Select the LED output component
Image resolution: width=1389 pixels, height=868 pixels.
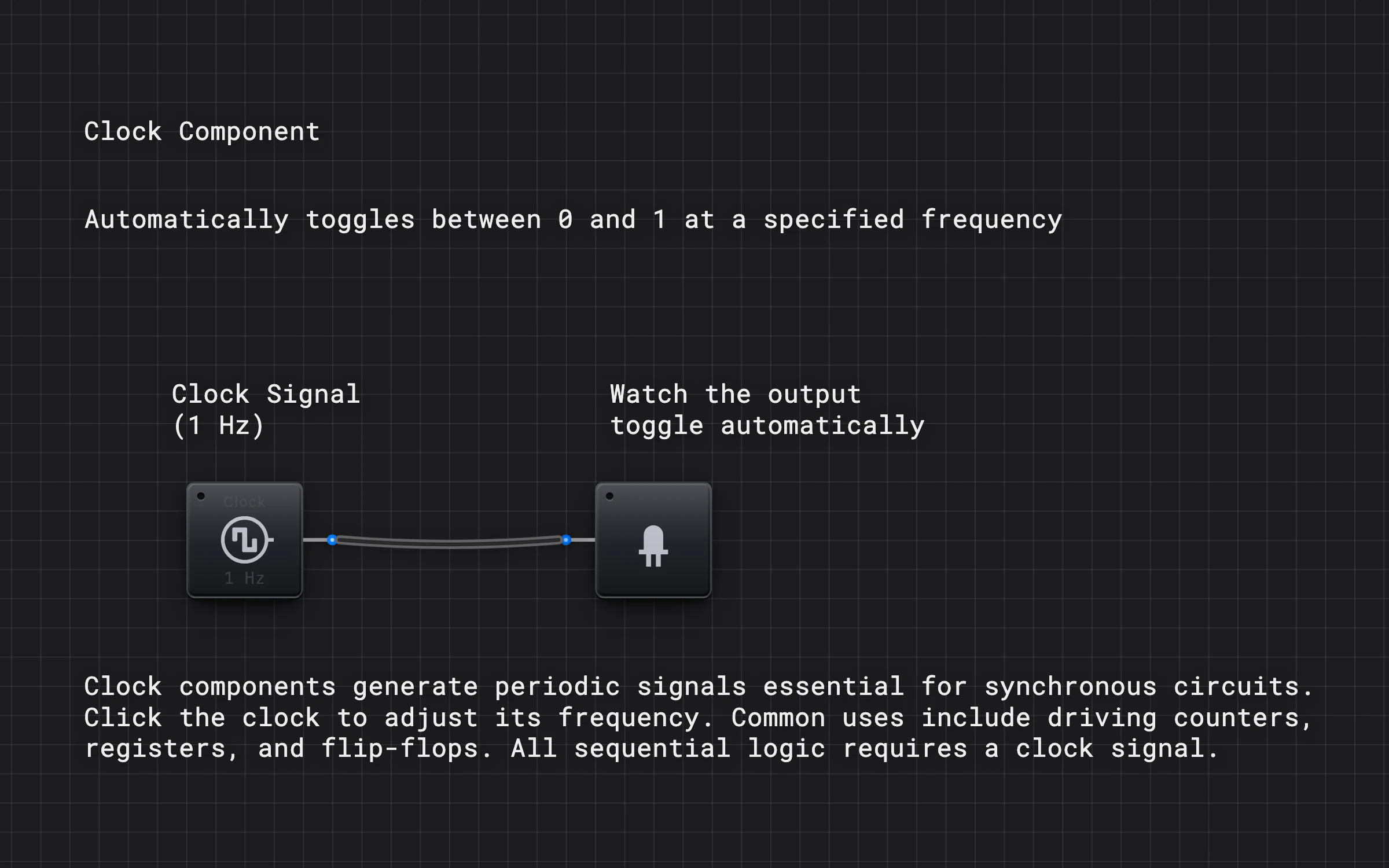click(653, 540)
